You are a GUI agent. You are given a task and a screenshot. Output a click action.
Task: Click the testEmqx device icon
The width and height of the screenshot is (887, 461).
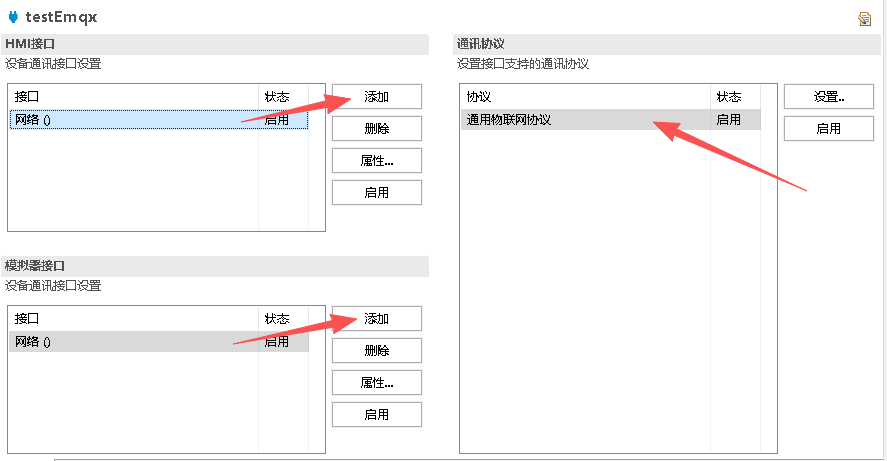tap(13, 17)
